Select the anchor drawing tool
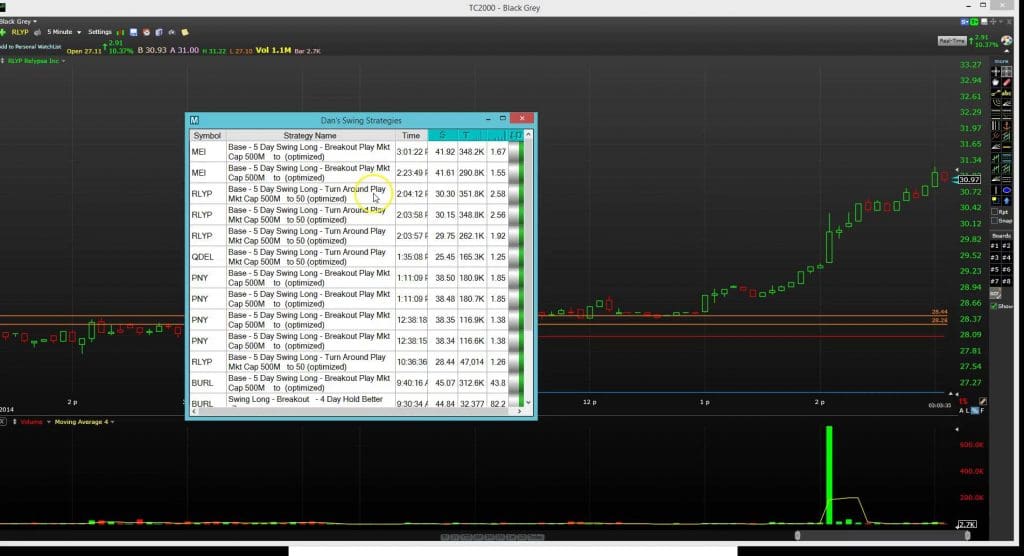Screen dimensions: 1024x556 coord(1006,125)
